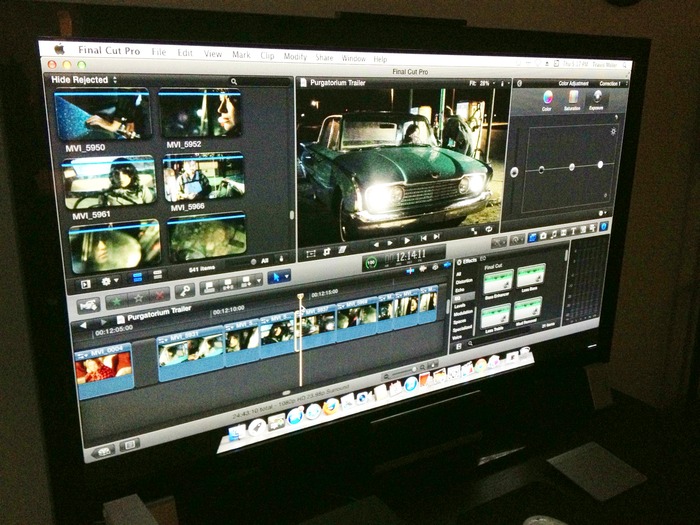Click the Connect clip to primary storyline button
This screenshot has height=525, width=700.
[209, 287]
